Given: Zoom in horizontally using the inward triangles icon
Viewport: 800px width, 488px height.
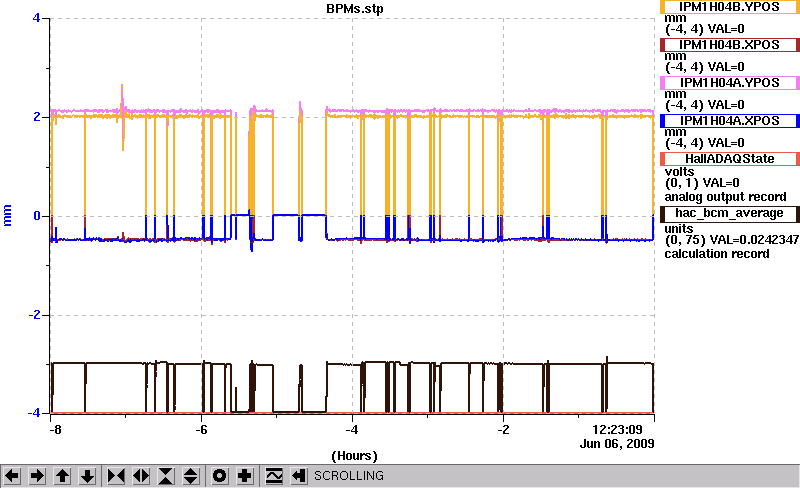Looking at the screenshot, I should click(x=116, y=476).
